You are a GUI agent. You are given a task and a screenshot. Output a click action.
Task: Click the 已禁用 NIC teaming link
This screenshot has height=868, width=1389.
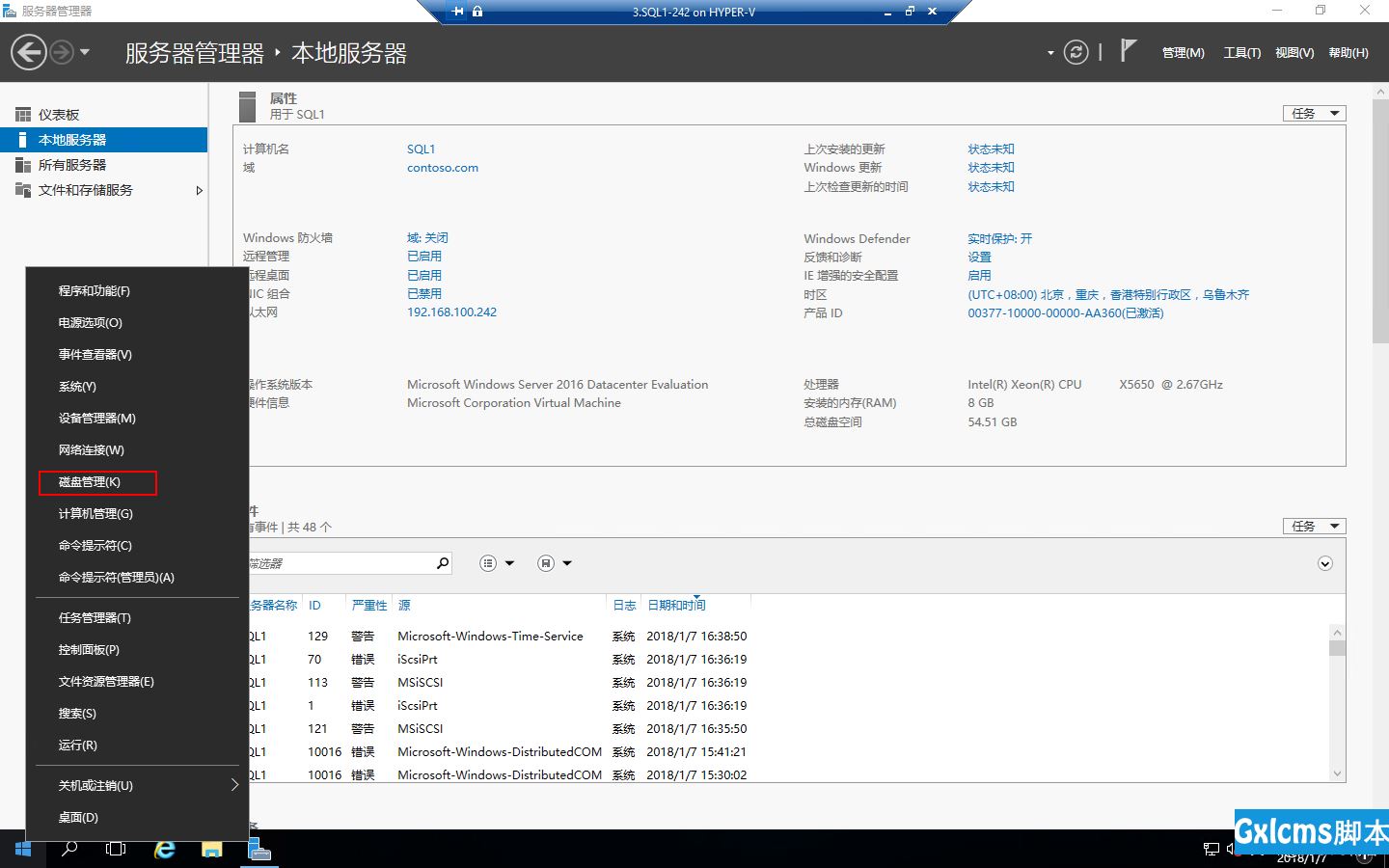pyautogui.click(x=424, y=294)
